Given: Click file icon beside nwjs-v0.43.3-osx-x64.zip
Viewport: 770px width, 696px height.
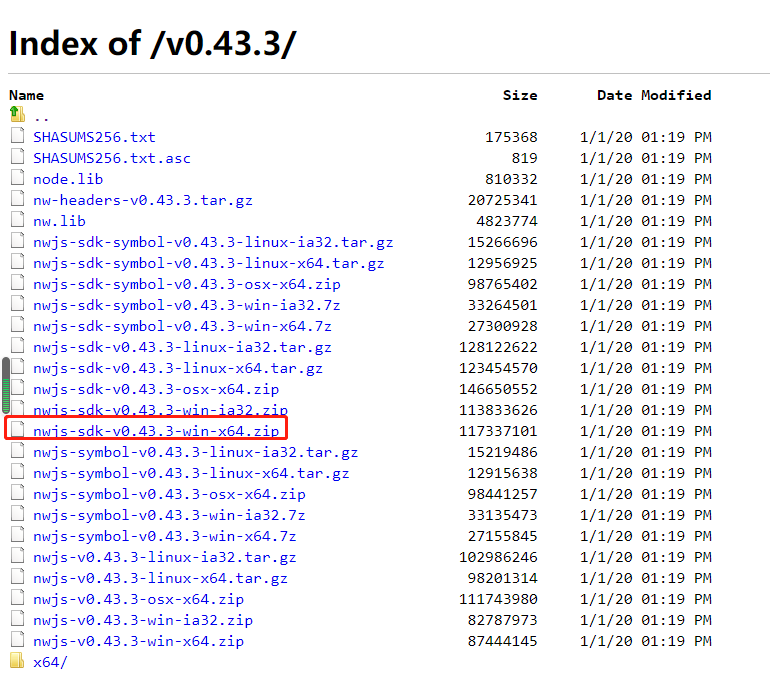Looking at the screenshot, I should tap(18, 597).
